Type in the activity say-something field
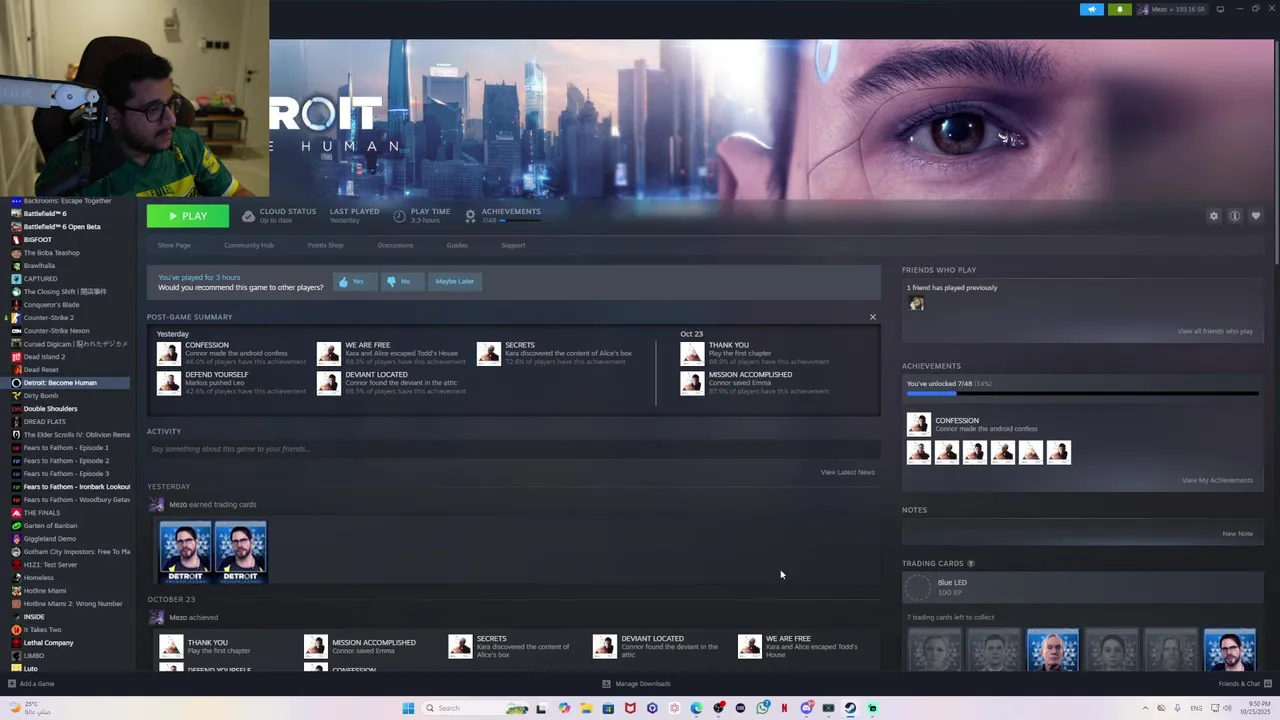This screenshot has height=720, width=1280. coord(512,449)
